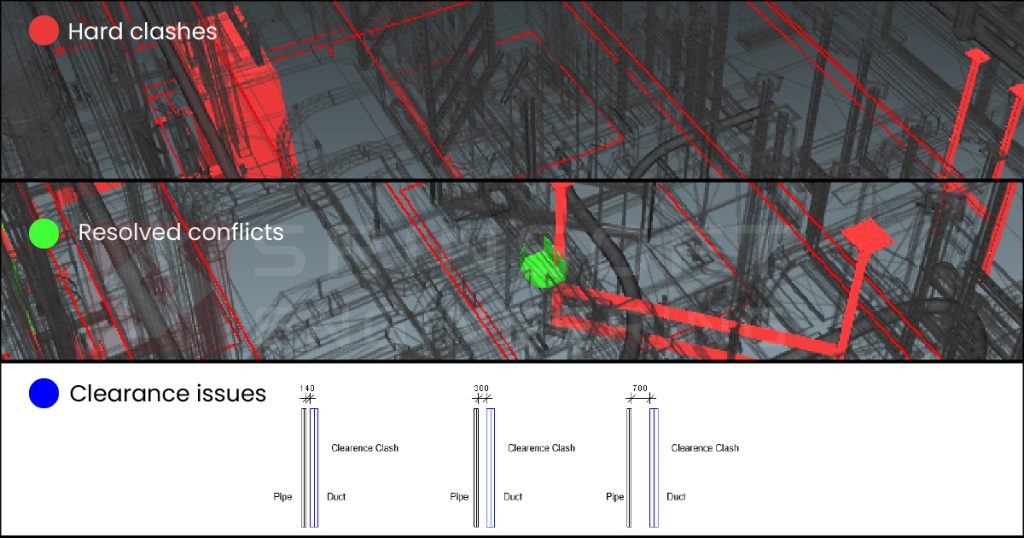This screenshot has height=538, width=1024.
Task: Select the "Clearance issues" heading text
Action: 168,394
